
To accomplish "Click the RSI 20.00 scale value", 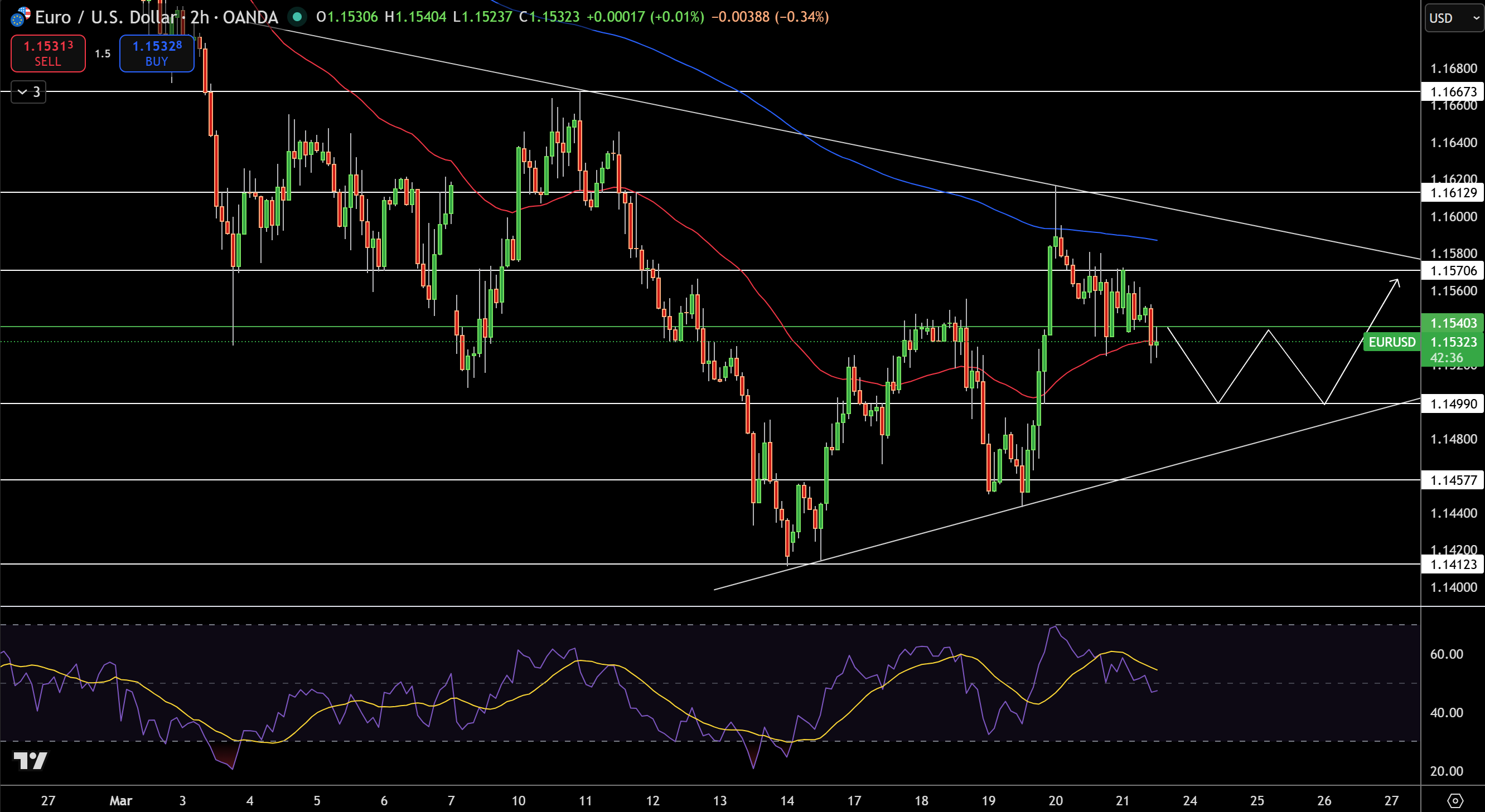I will pyautogui.click(x=1447, y=771).
